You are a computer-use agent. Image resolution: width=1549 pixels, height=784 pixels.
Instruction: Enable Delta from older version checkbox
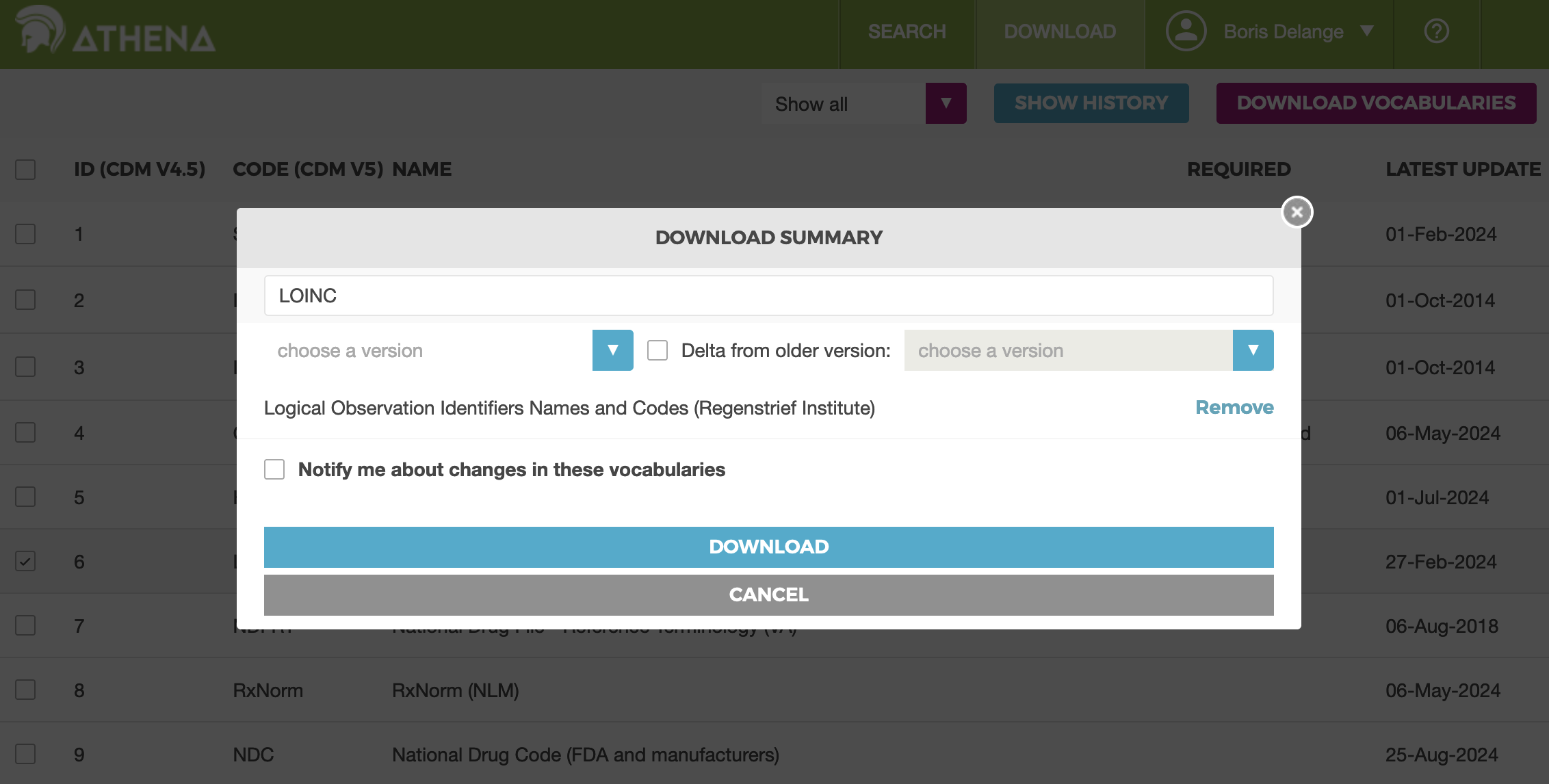658,350
